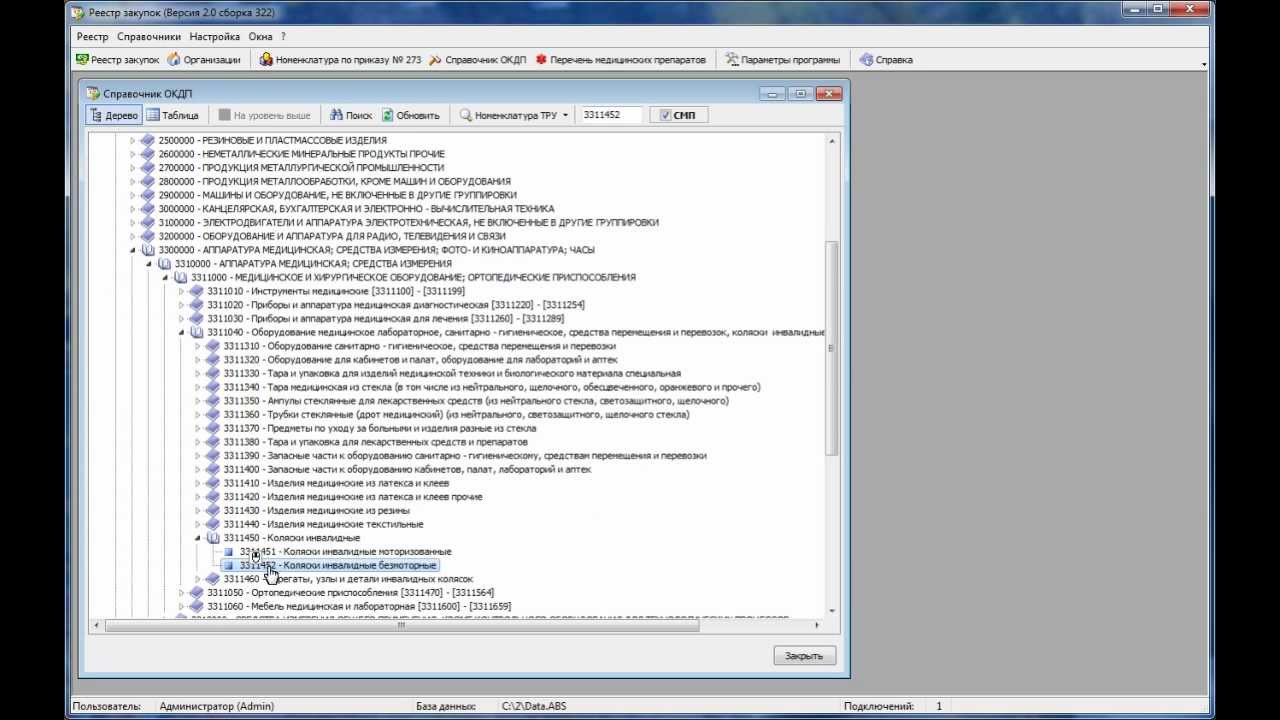Click the tree horizontal scrollbar thumb

pyautogui.click(x=402, y=625)
